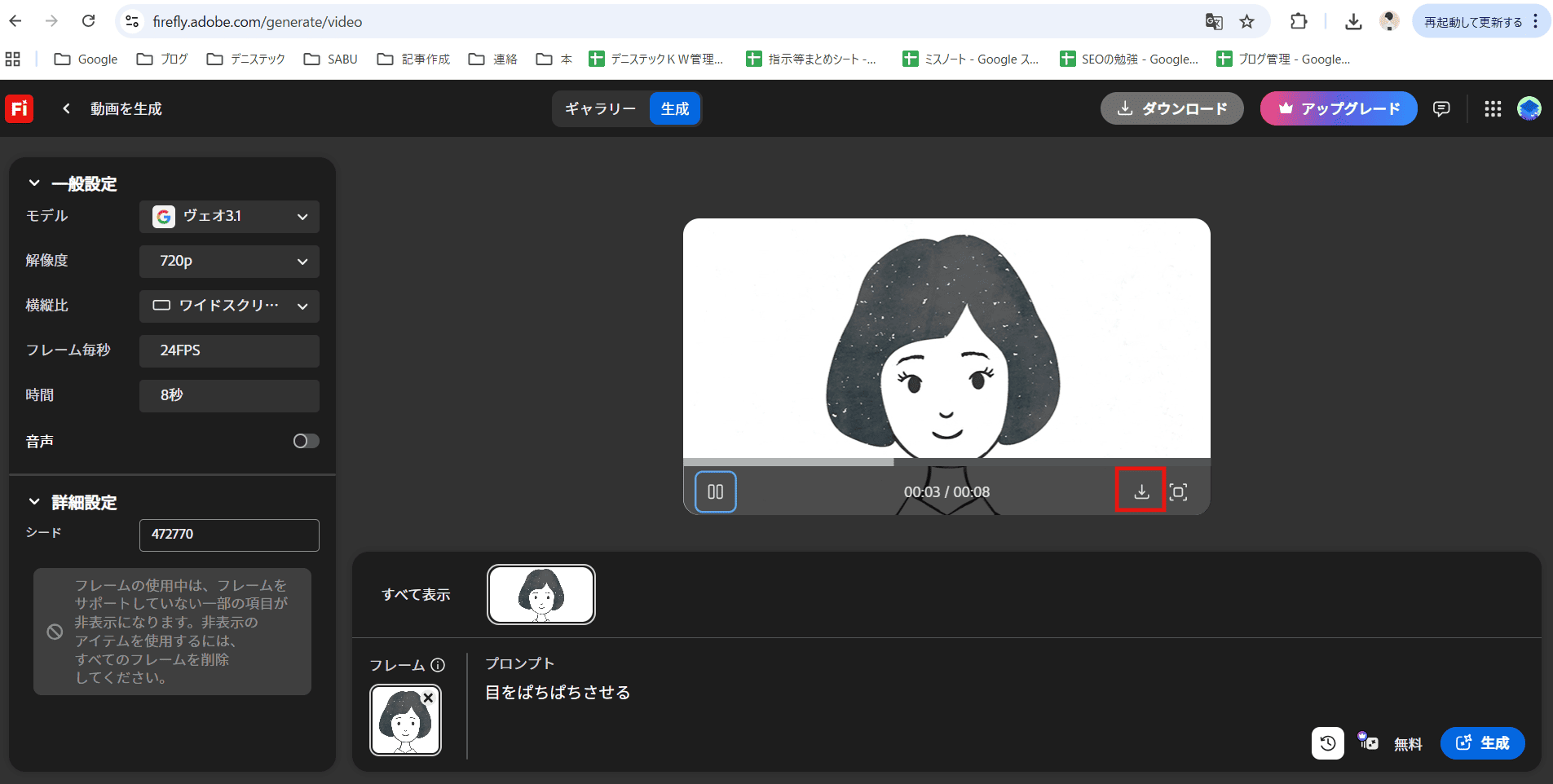
Task: Pause the video playback
Action: pyautogui.click(x=715, y=491)
